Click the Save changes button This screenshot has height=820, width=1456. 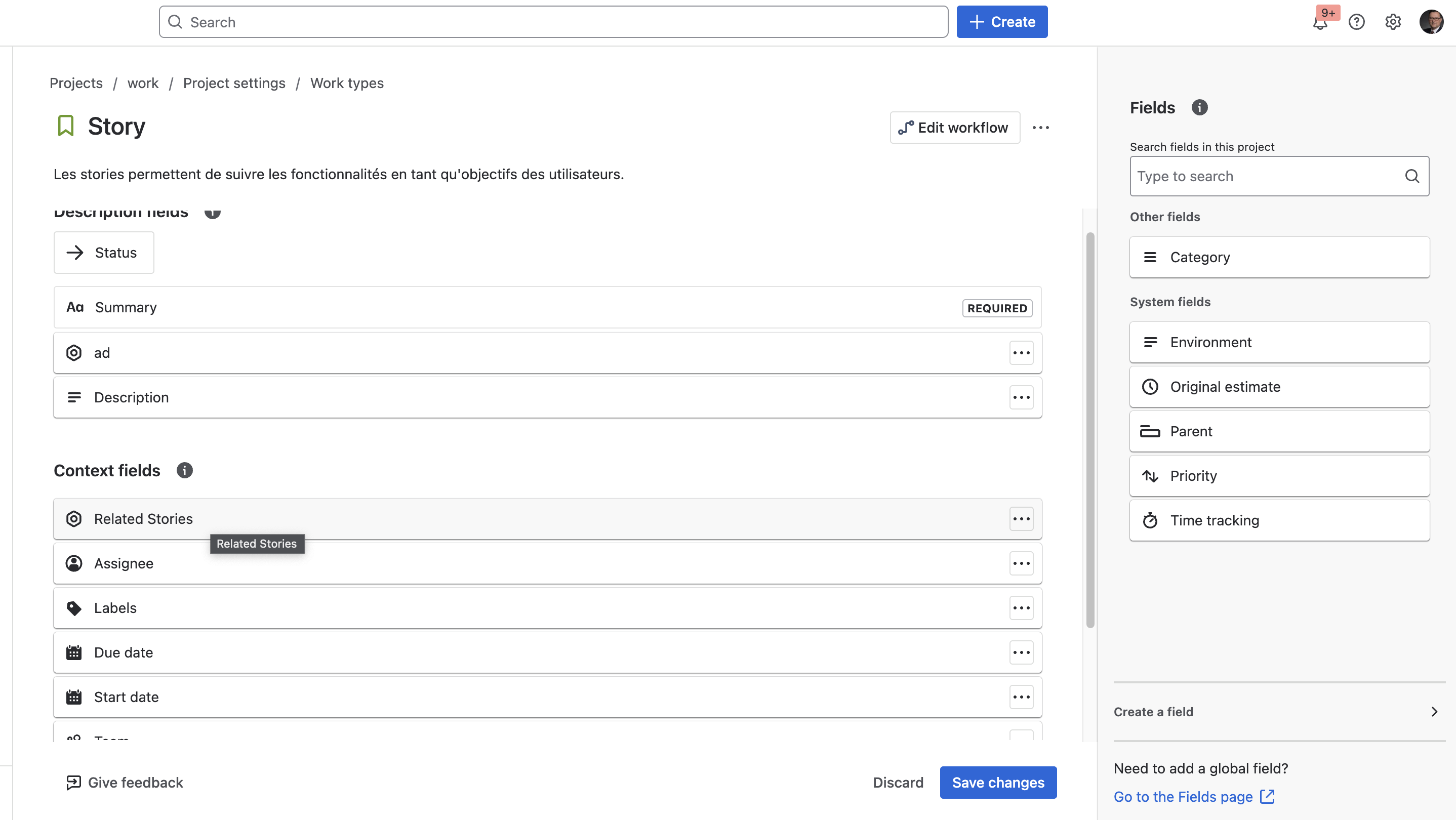998,782
